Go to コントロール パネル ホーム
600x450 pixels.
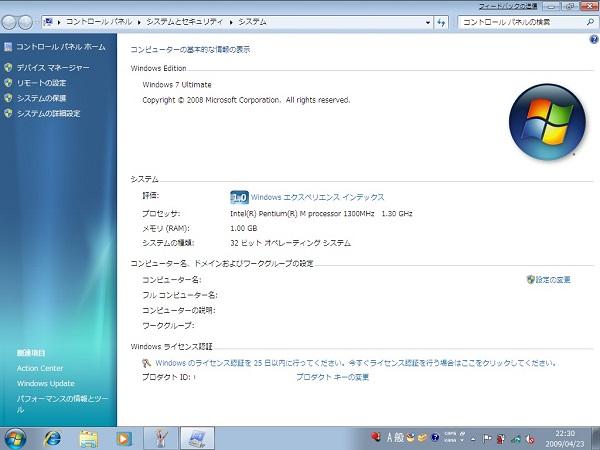[60, 47]
